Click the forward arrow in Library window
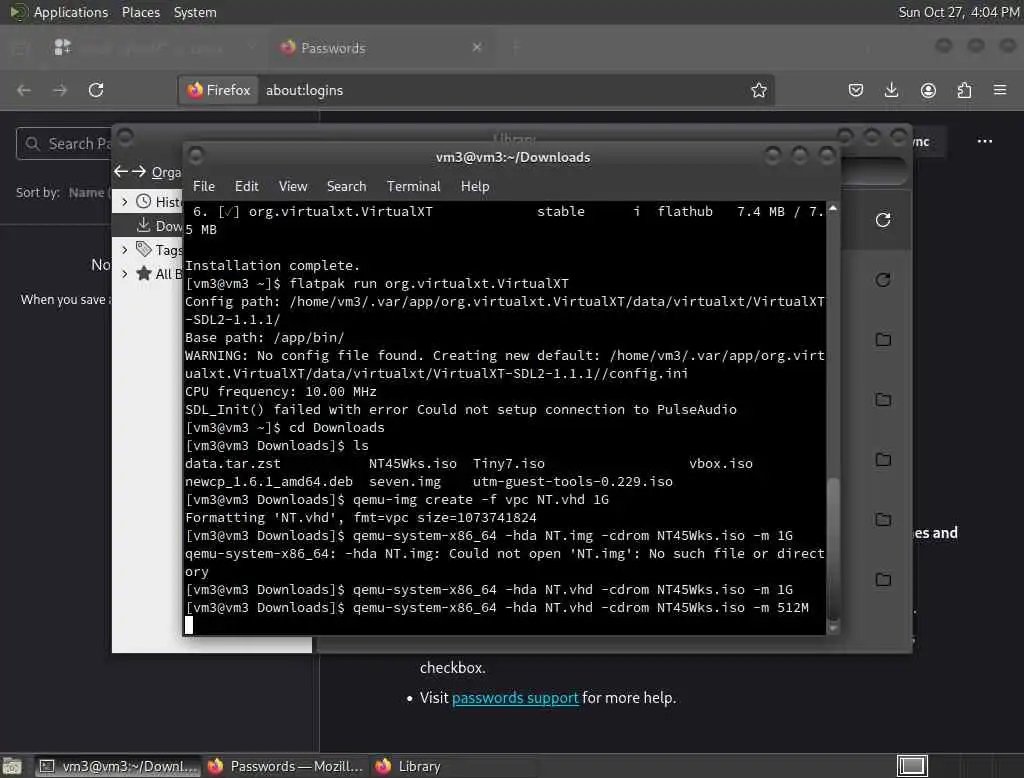Screen dimensions: 1024x778 [139, 172]
